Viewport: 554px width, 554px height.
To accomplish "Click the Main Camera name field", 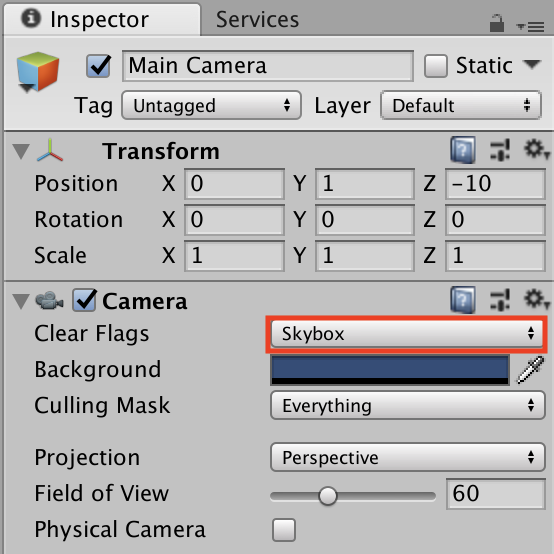I will [x=268, y=66].
